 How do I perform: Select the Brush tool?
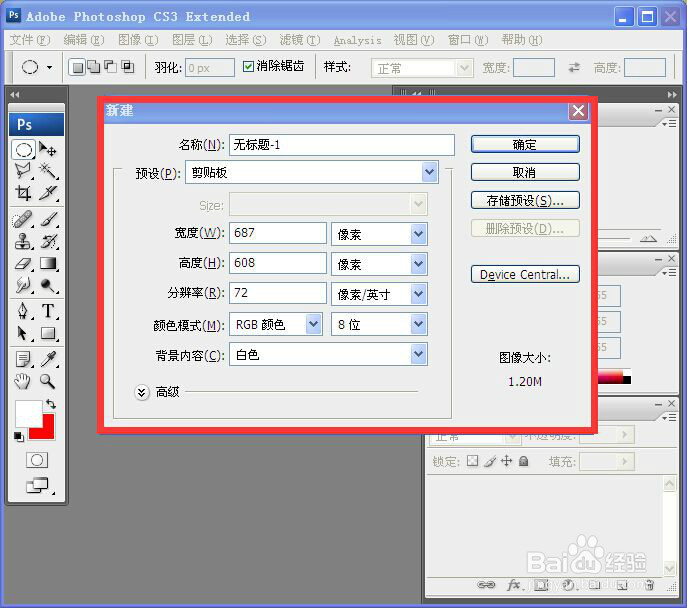[48, 219]
